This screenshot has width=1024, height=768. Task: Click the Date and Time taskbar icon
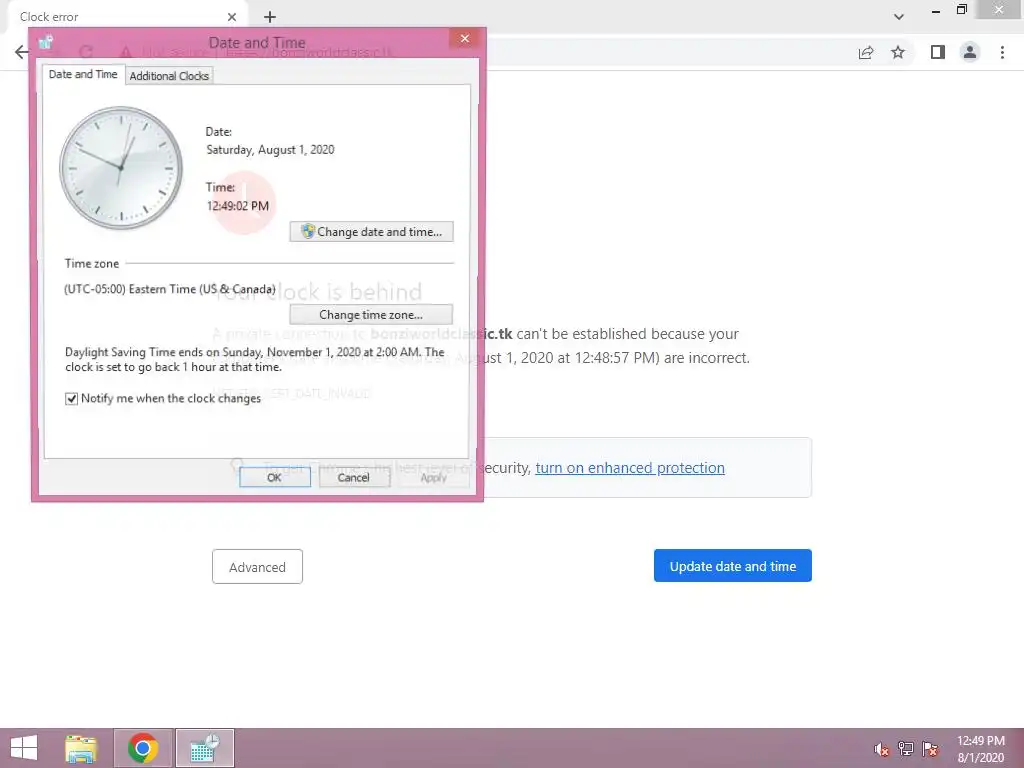point(205,748)
